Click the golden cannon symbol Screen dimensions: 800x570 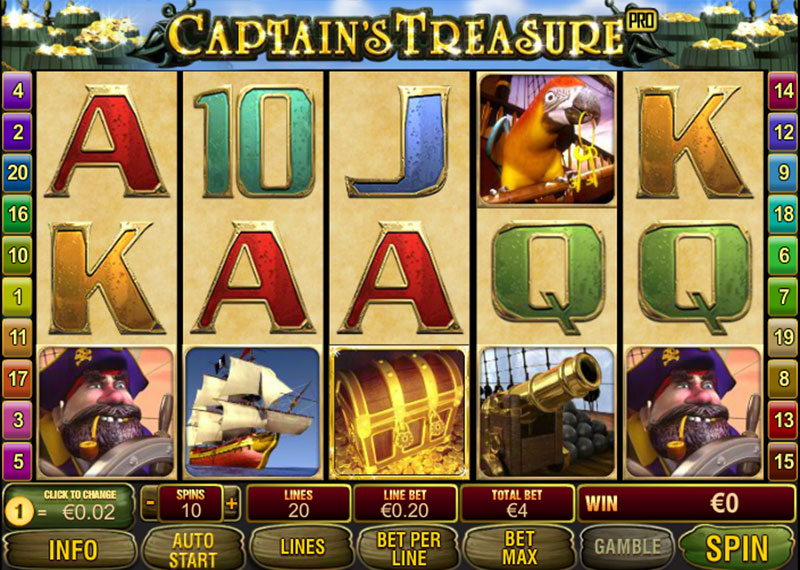[546, 412]
